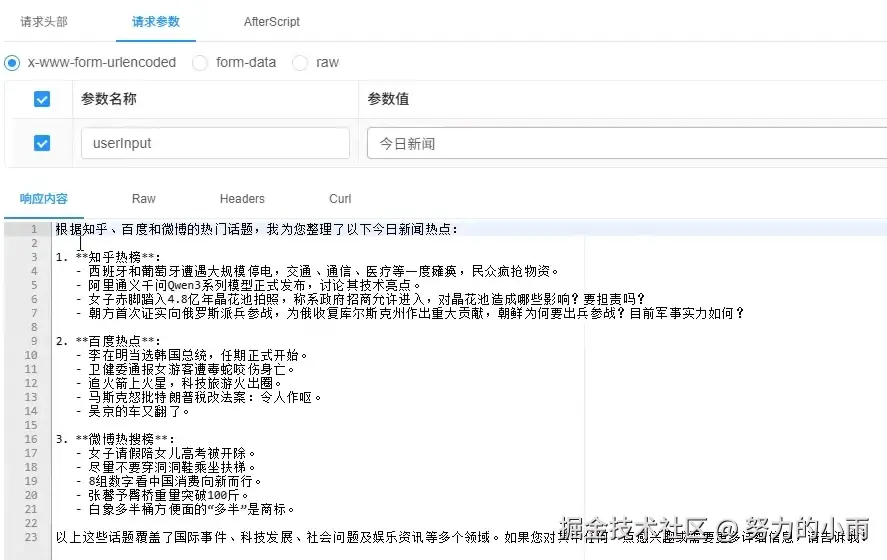This screenshot has width=887, height=560.
Task: Click the **微博热搜榜** heading line
Action: point(115,440)
